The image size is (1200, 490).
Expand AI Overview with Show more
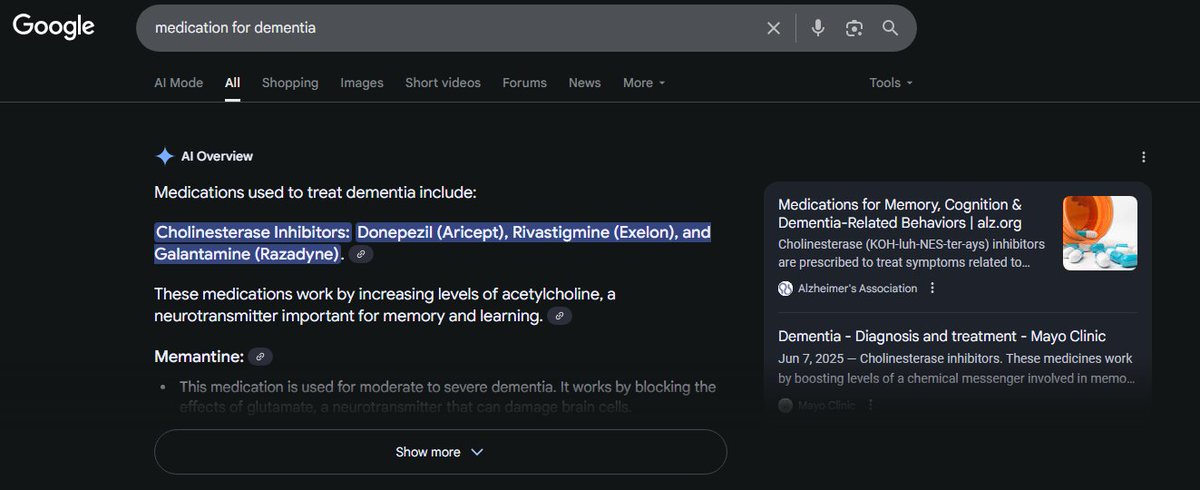tap(440, 452)
